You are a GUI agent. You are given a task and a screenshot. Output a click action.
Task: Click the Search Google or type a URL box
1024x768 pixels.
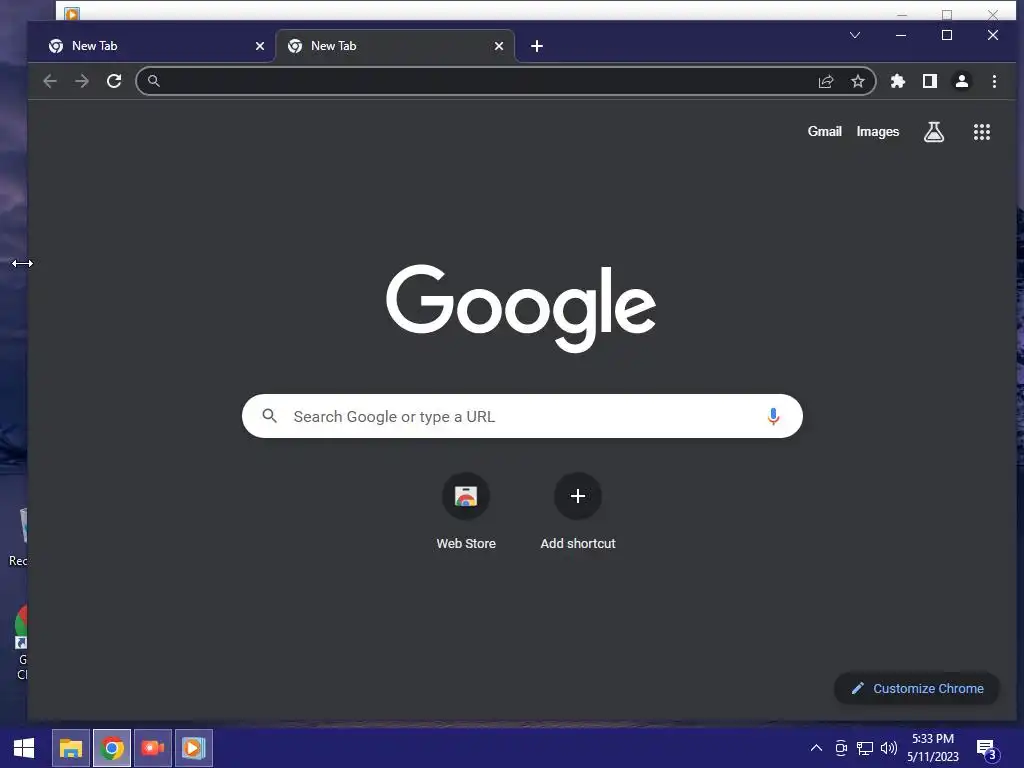coord(522,416)
